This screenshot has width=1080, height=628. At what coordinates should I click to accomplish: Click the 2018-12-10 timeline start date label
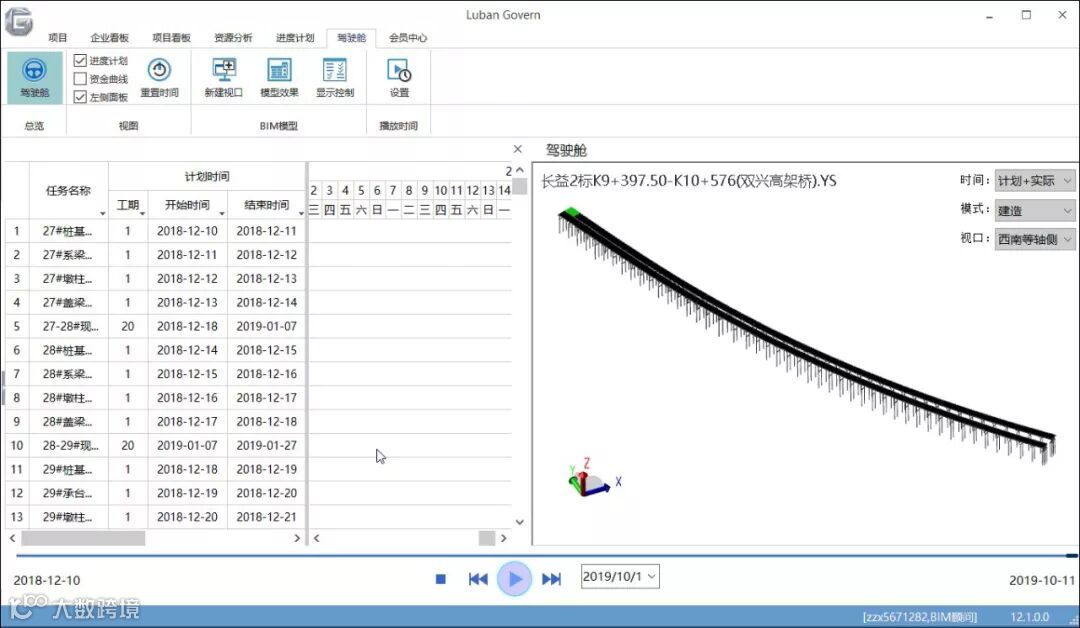[47, 580]
